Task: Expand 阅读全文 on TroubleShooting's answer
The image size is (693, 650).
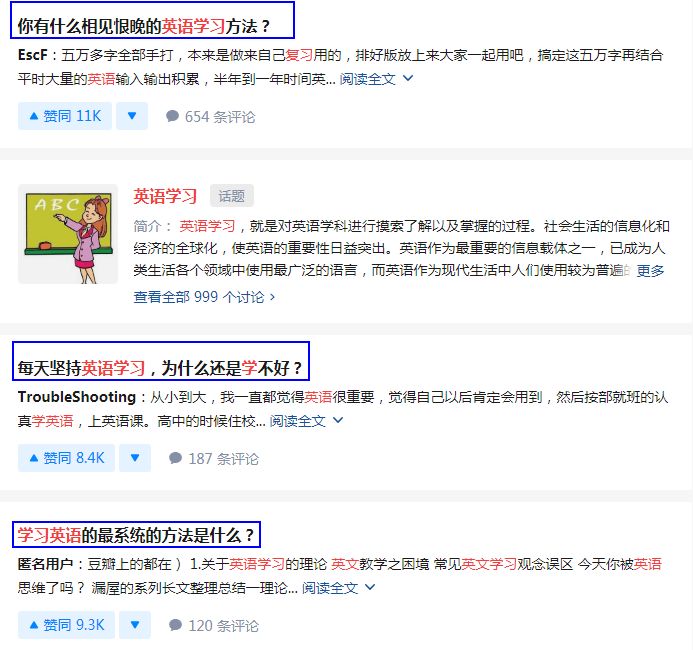Action: click(306, 421)
